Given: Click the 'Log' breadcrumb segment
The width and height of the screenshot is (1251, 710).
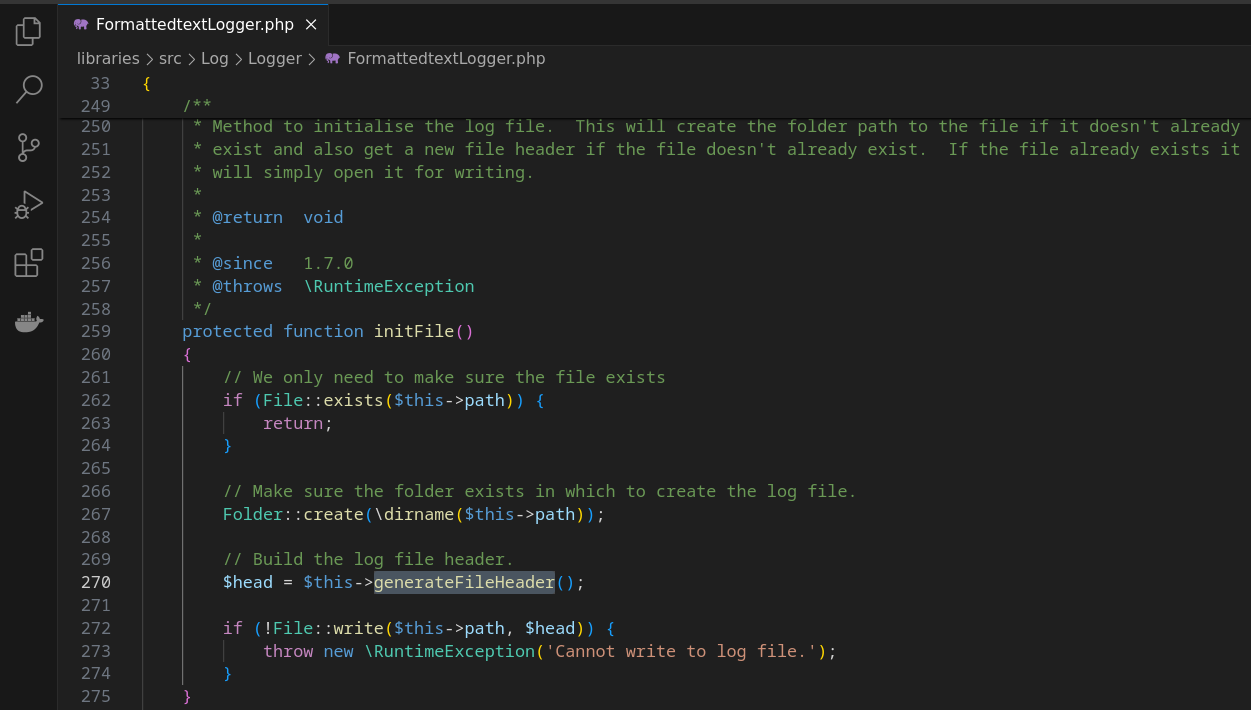Looking at the screenshot, I should point(214,58).
